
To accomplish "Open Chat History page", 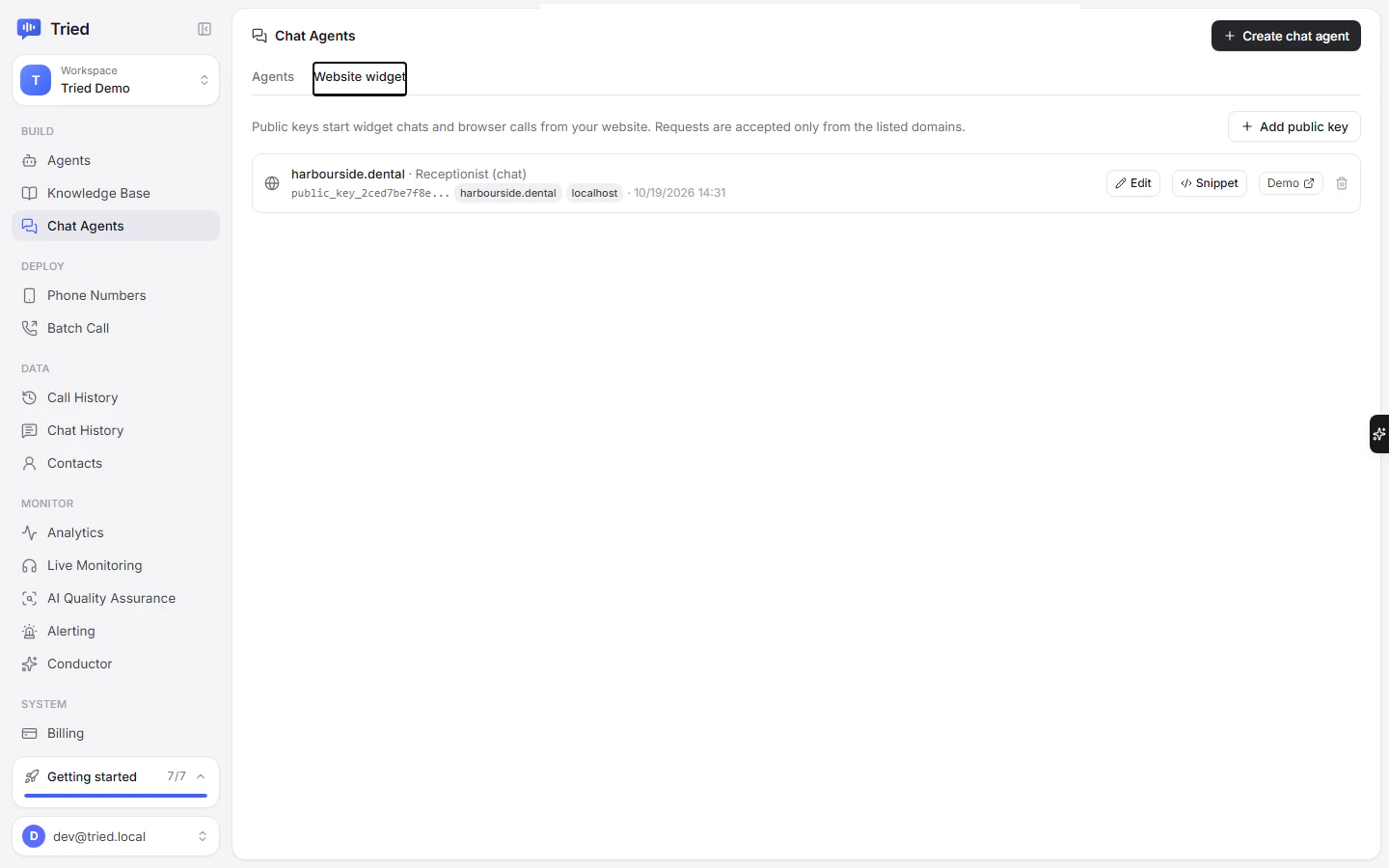I will [116, 431].
